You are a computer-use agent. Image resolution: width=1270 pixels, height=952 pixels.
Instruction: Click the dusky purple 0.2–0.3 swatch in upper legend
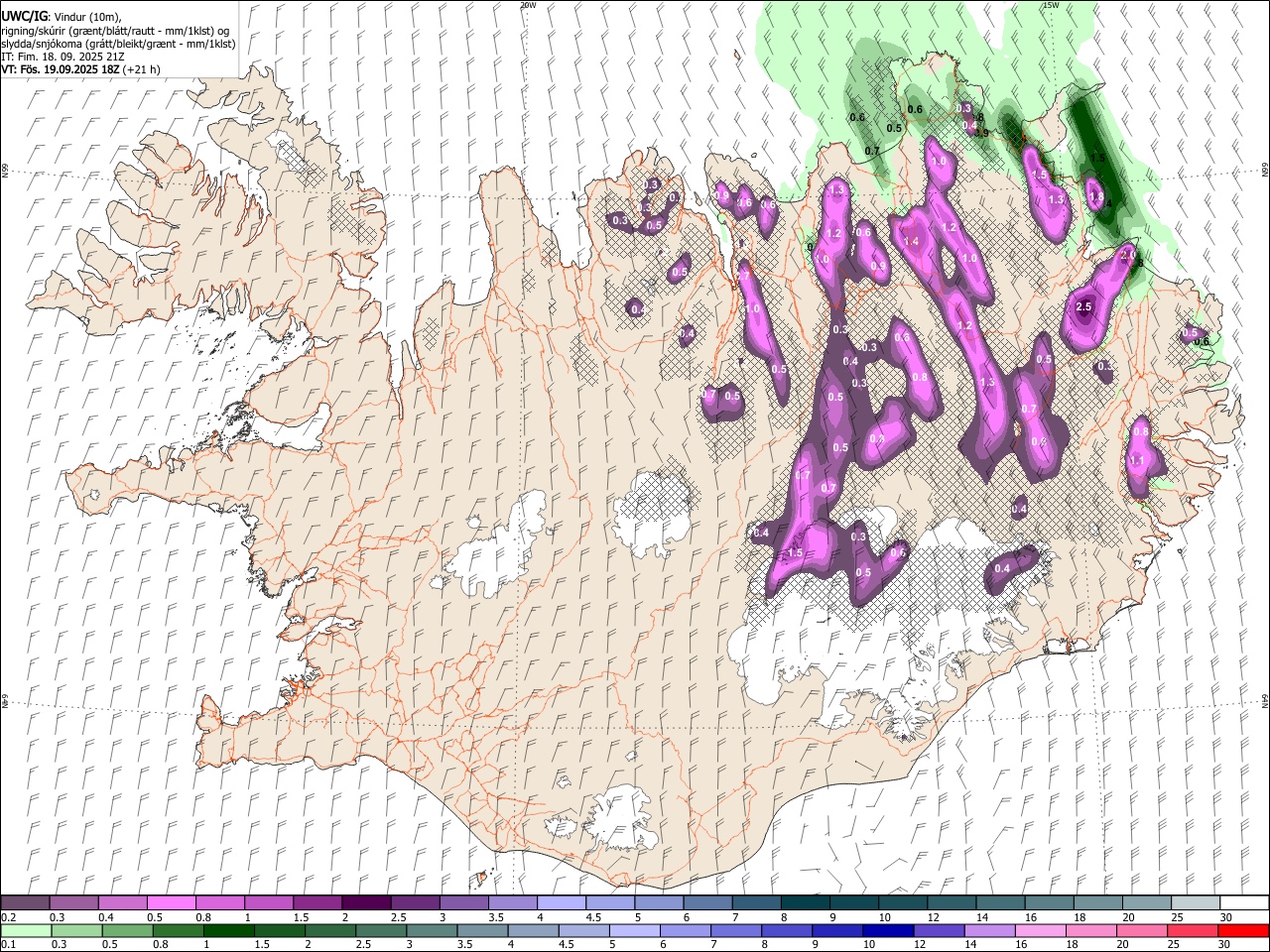click(x=25, y=903)
